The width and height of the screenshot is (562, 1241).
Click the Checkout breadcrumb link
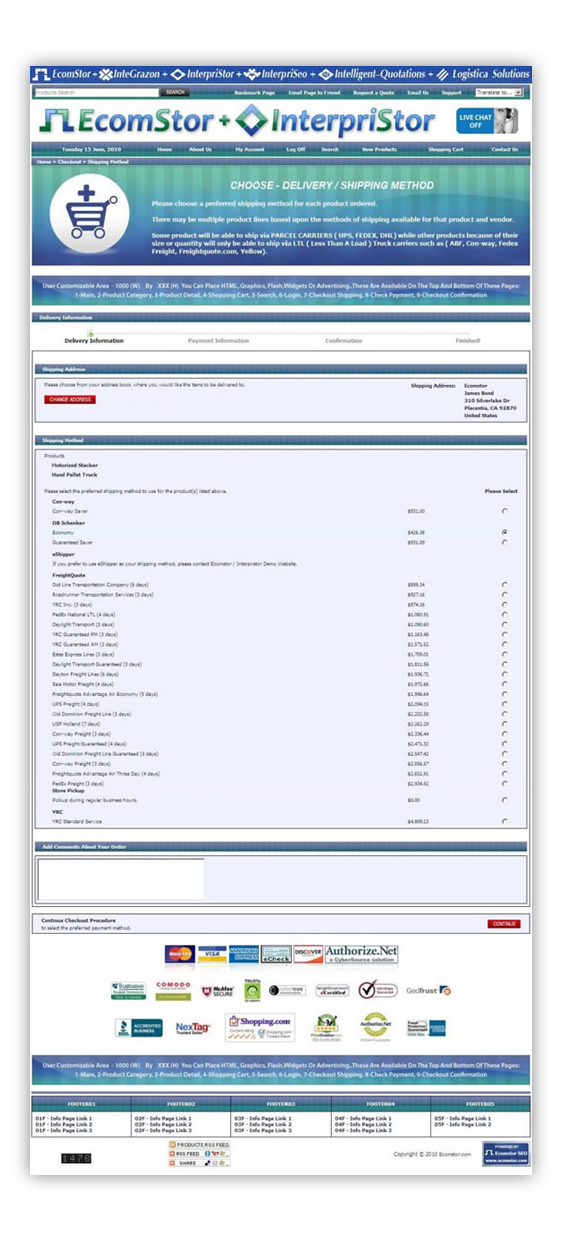point(70,161)
